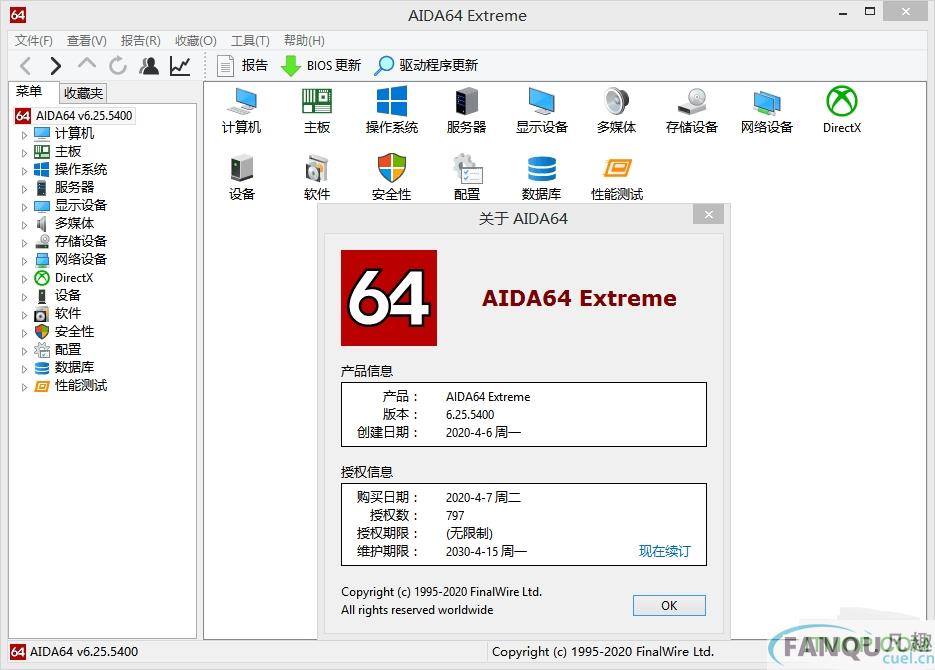
Task: Select 设备 in the left tree
Action: 67,296
